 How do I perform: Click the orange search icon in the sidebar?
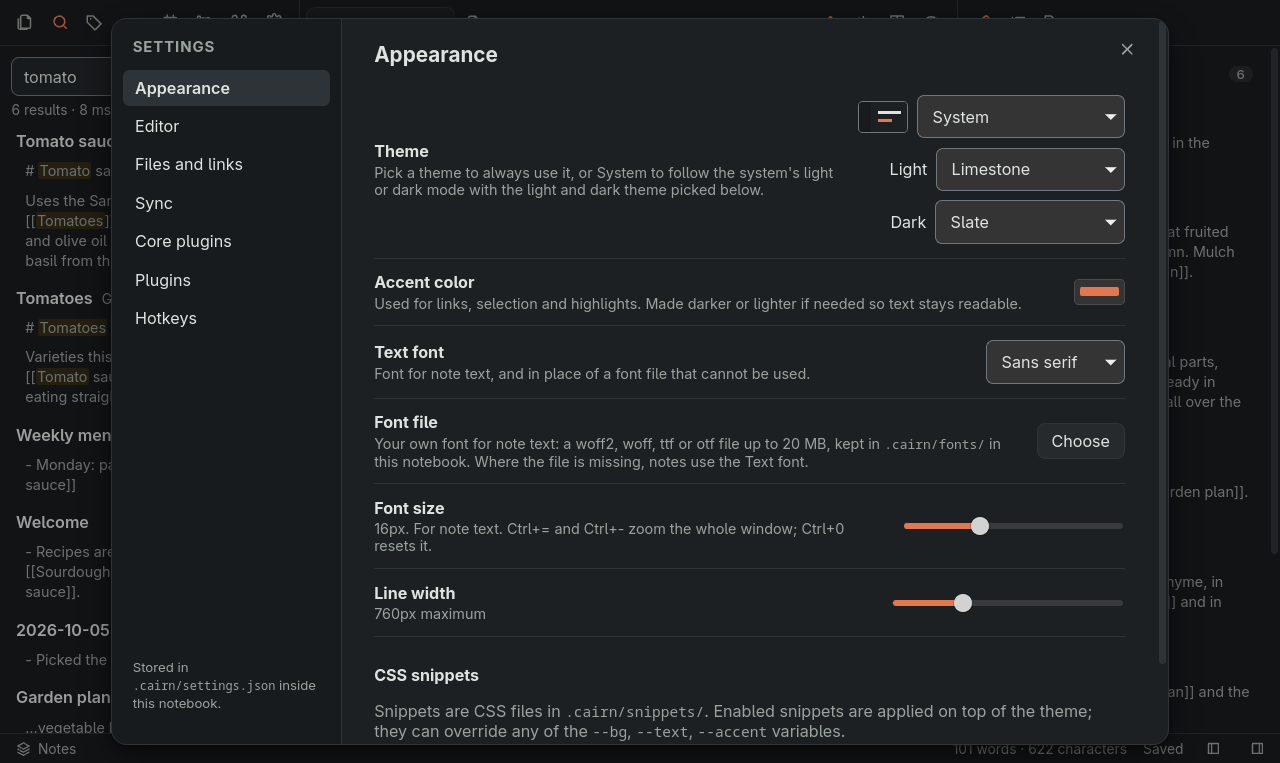pos(60,22)
